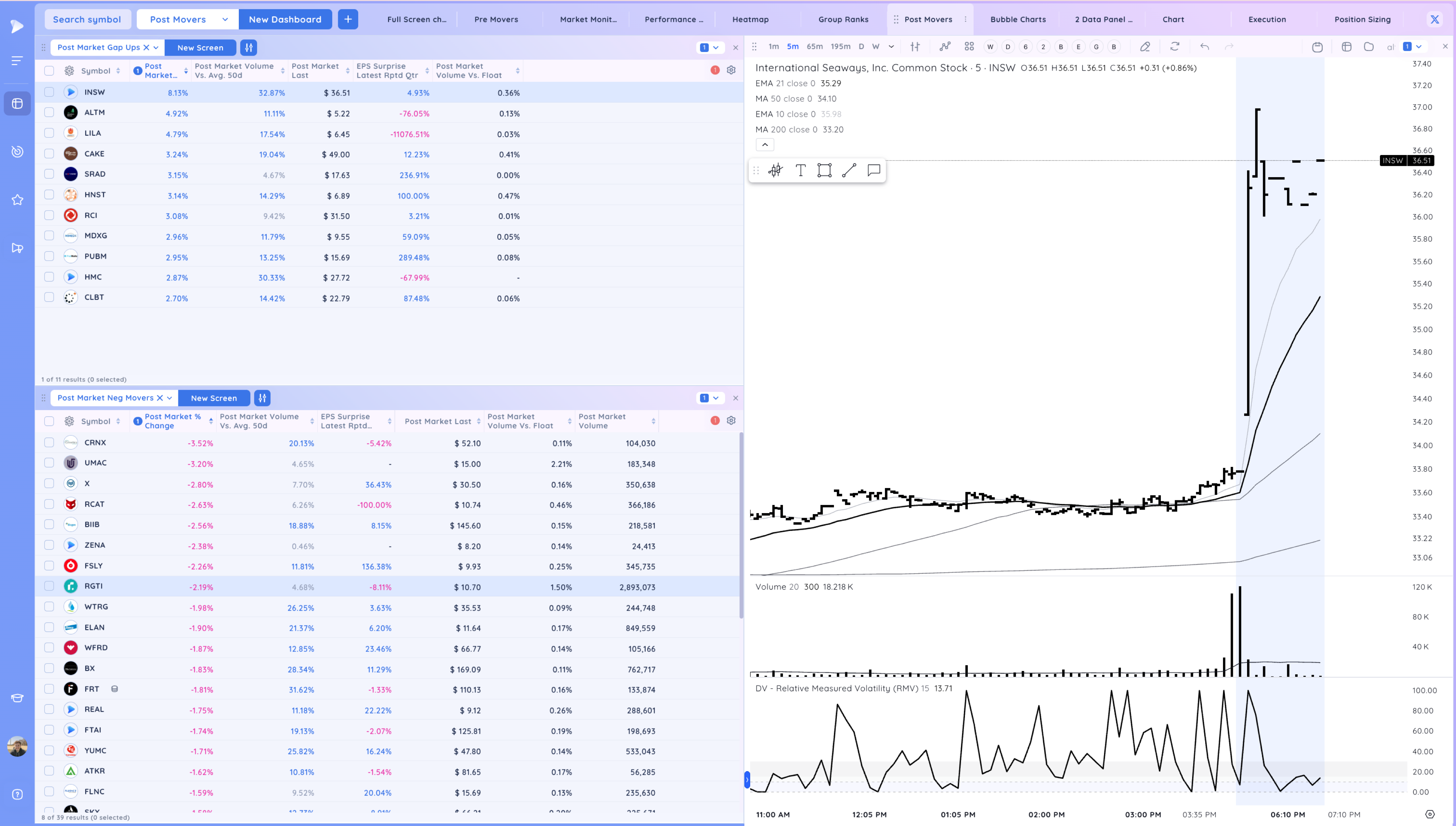This screenshot has height=826, width=1456.
Task: Click the refresh icon in chart toolbar
Action: coord(1175,47)
